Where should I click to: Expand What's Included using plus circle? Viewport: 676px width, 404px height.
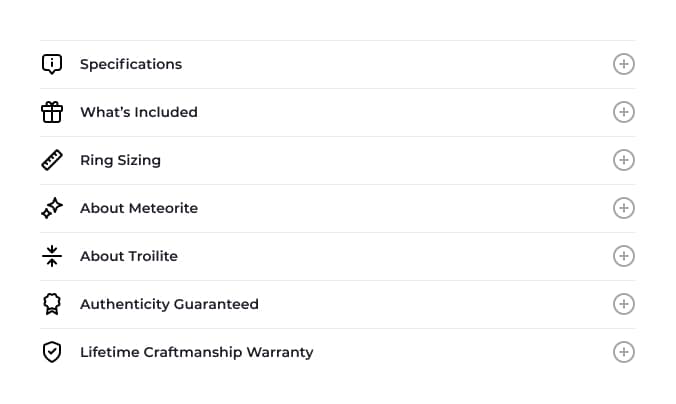[x=623, y=112]
